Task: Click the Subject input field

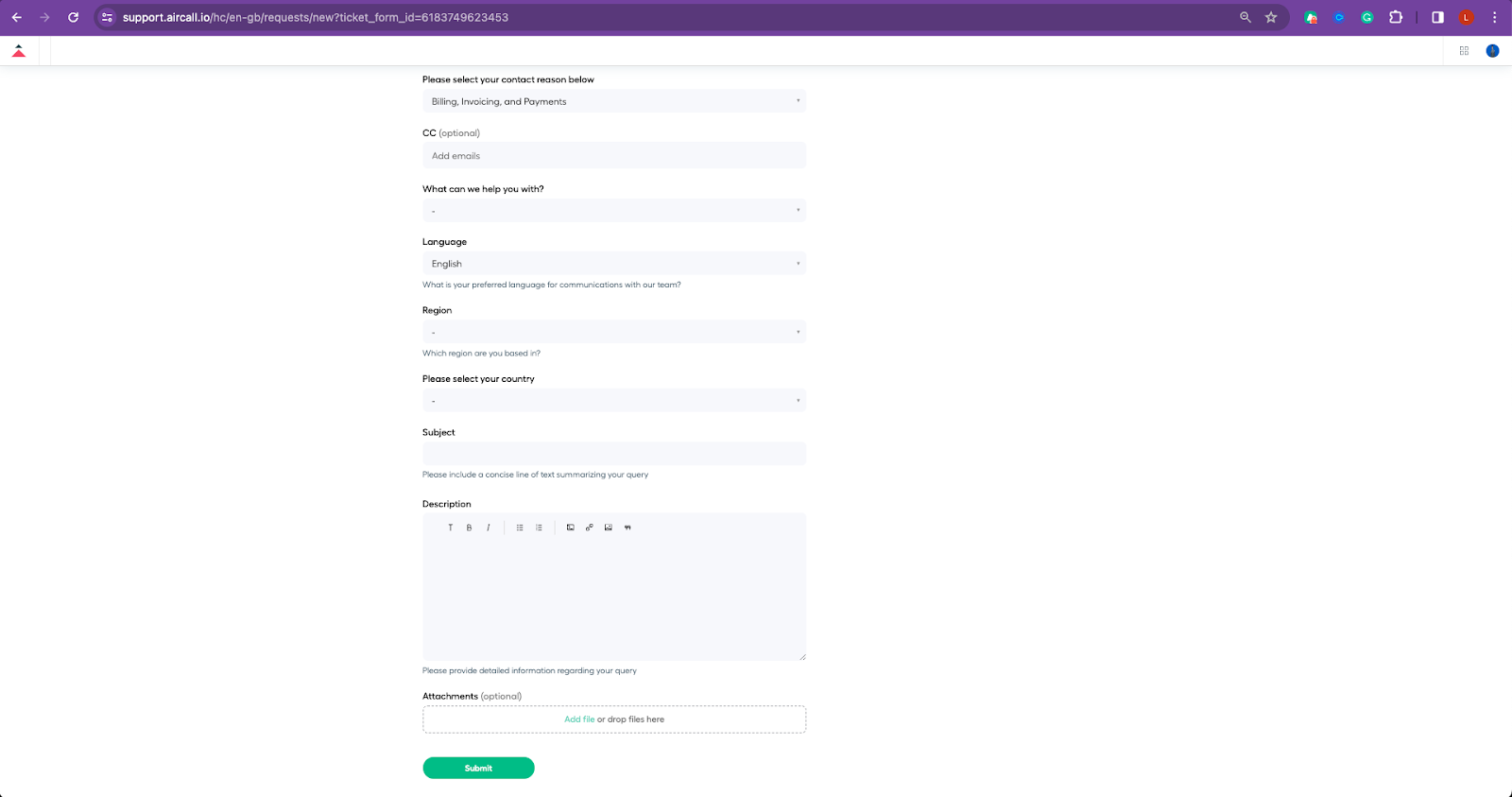Action: click(x=614, y=454)
